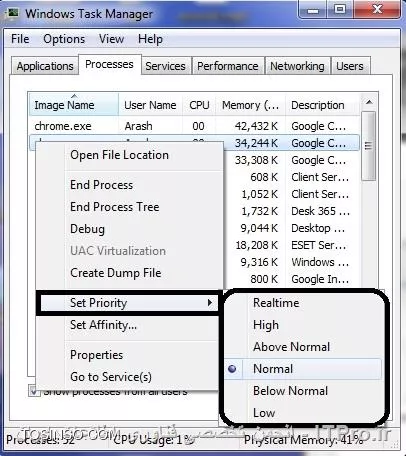406x456 pixels.
Task: Switch to the Services tab
Action: pyautogui.click(x=165, y=66)
